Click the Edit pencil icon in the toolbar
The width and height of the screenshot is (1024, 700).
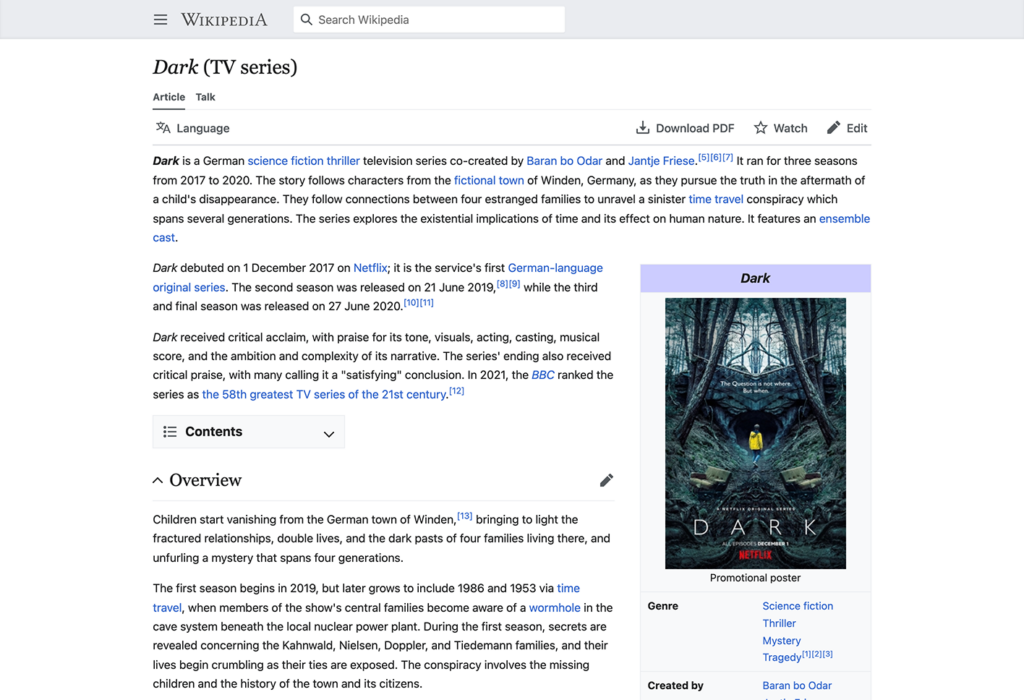tap(833, 128)
